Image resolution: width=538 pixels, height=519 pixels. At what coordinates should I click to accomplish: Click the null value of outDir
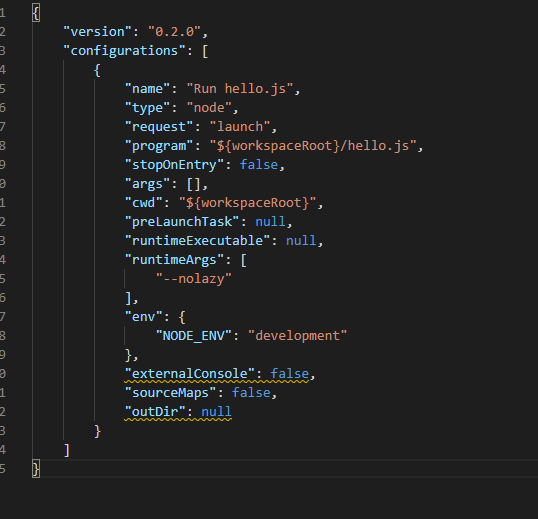coord(217,412)
